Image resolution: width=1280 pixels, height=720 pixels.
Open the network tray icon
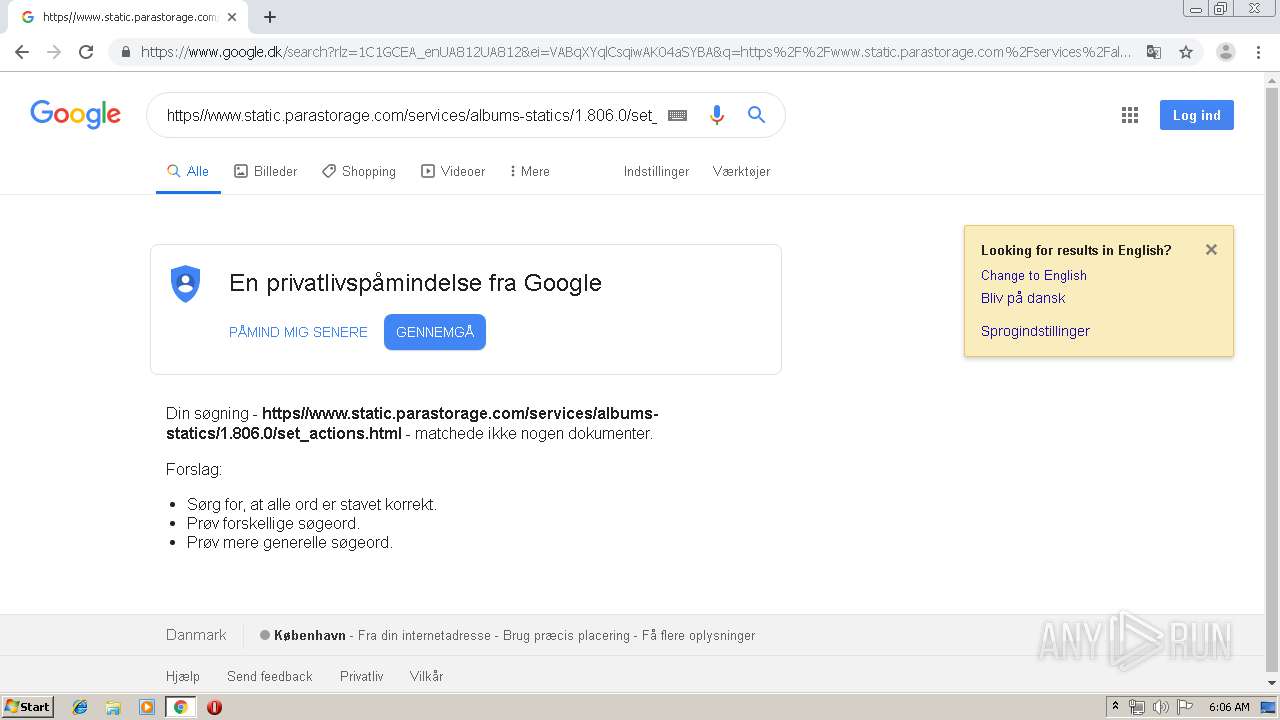pos(1137,707)
